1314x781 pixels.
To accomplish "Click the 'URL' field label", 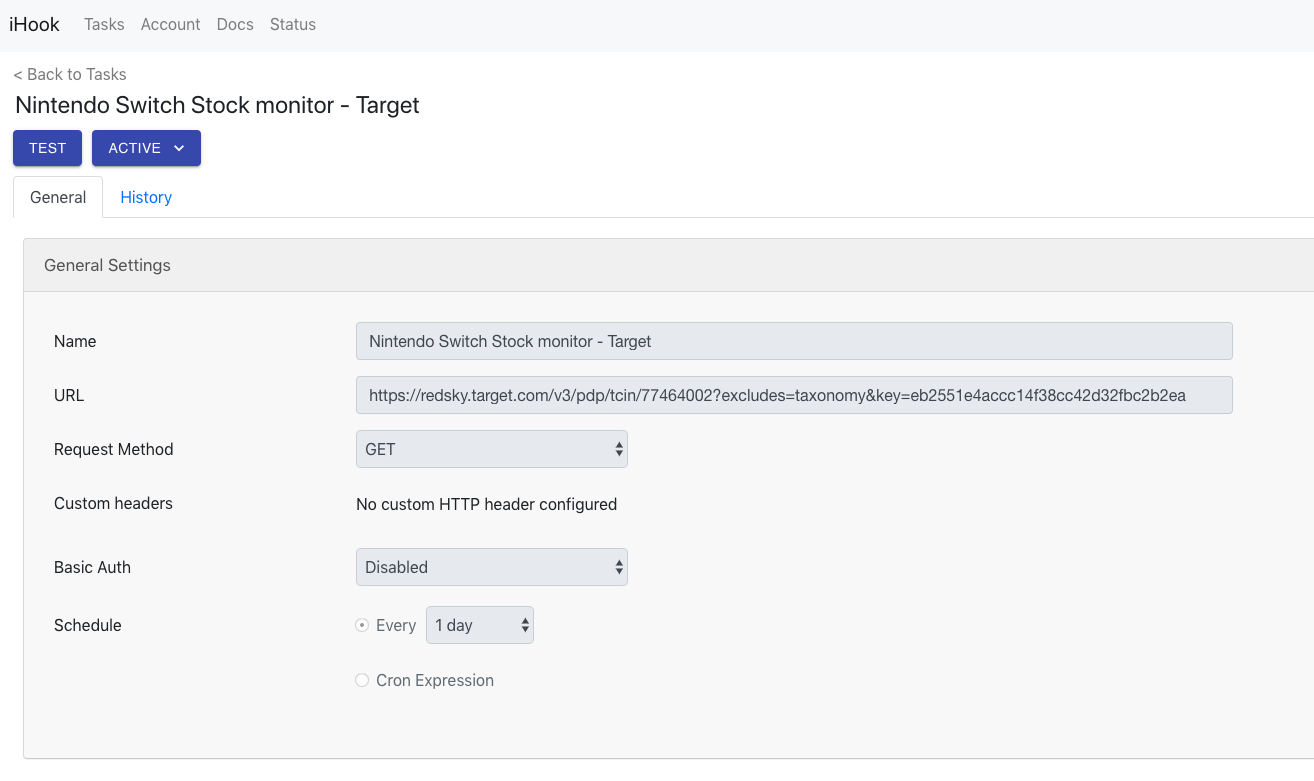I will point(69,395).
